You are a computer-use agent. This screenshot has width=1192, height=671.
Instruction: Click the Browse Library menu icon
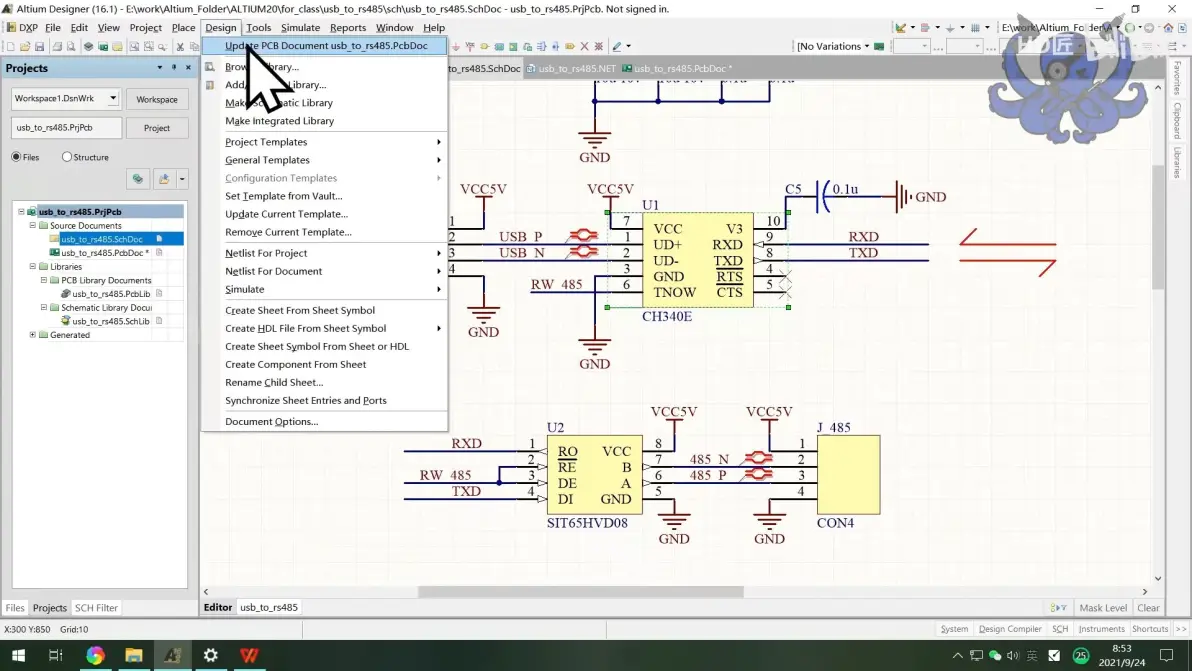[x=210, y=67]
